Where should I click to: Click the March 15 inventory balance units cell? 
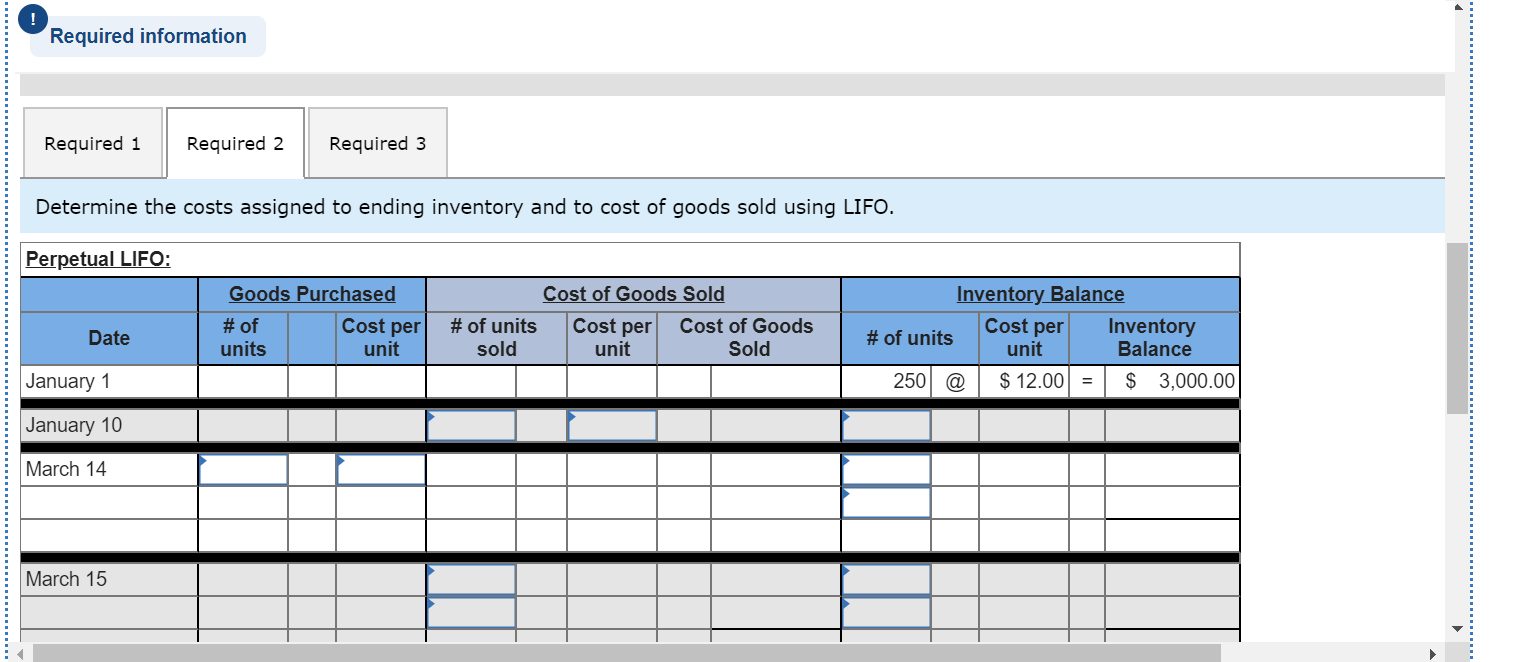884,579
